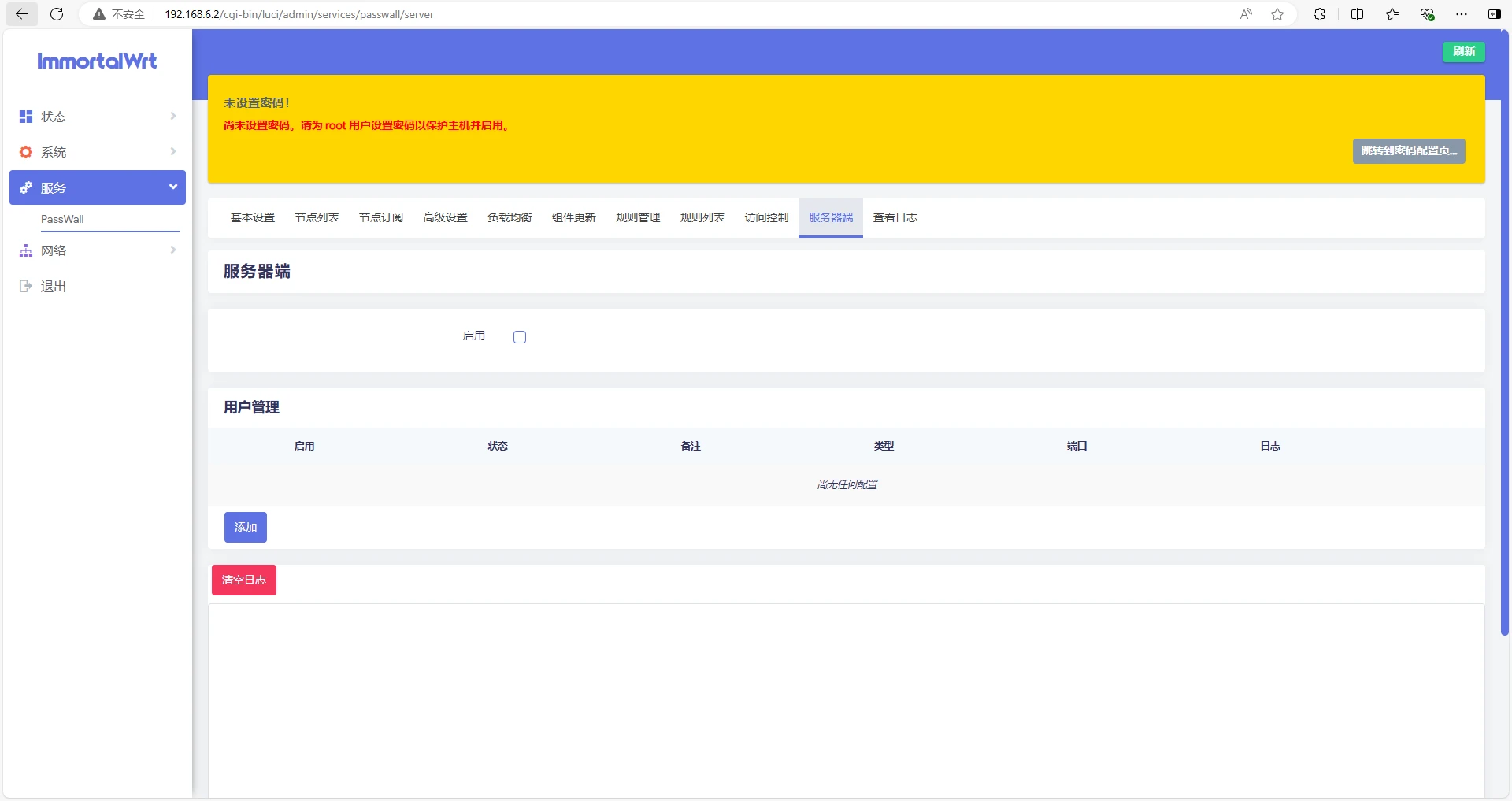Expand the 网络 menu chevron
This screenshot has height=801, width=1512.
point(172,250)
